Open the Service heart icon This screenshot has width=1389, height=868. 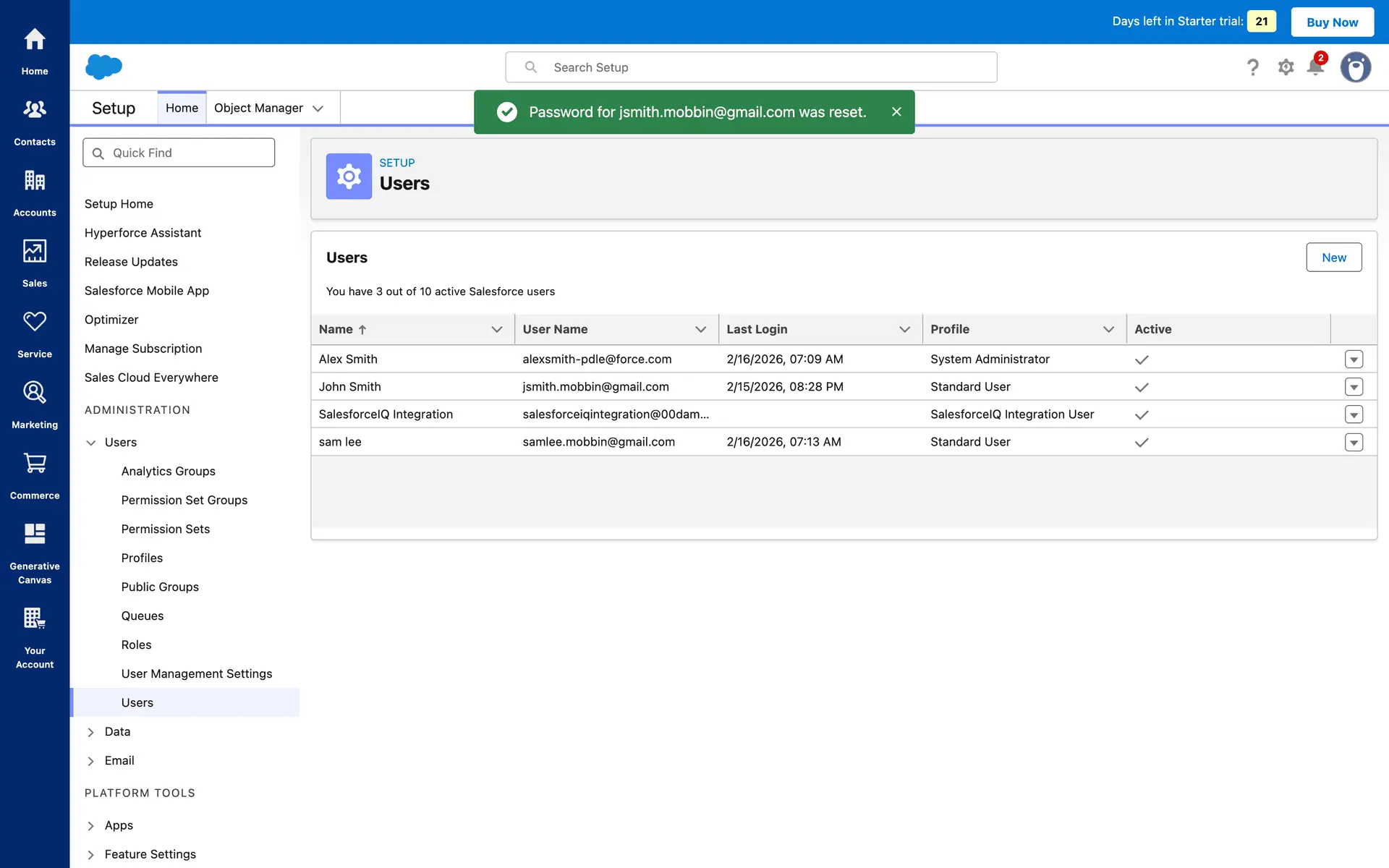(x=35, y=322)
